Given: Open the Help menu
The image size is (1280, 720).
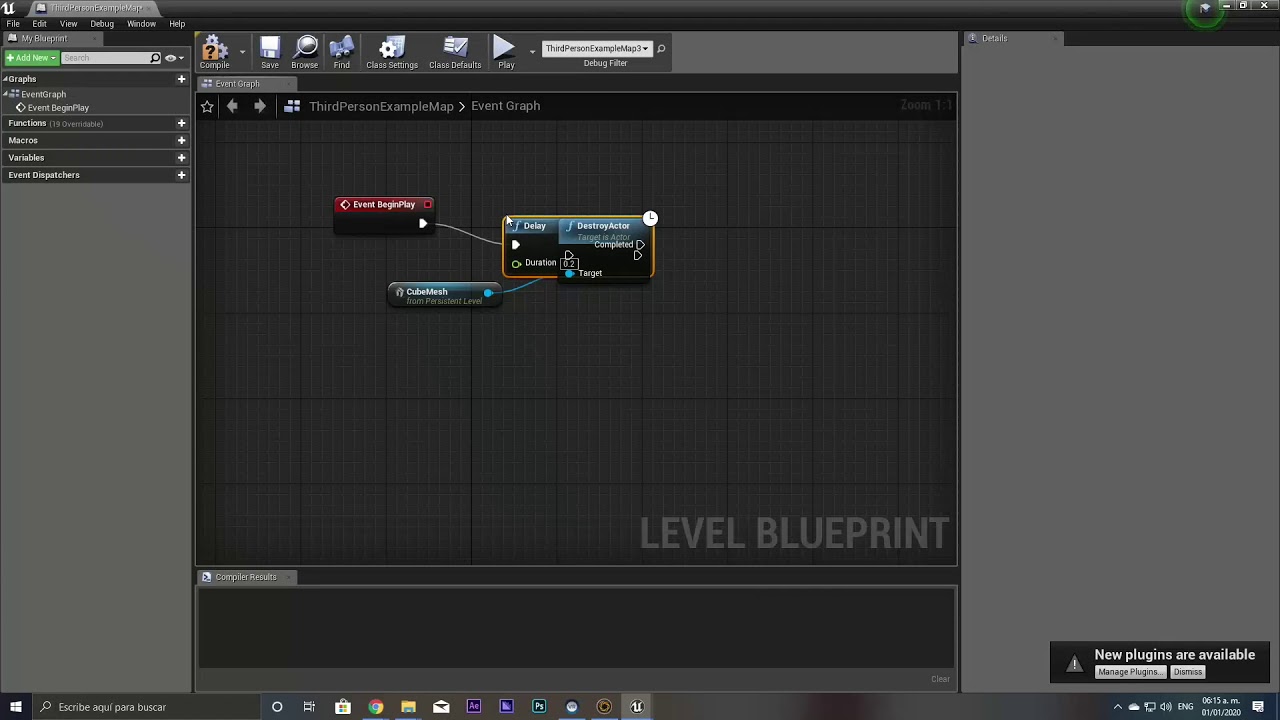Looking at the screenshot, I should coord(177,23).
